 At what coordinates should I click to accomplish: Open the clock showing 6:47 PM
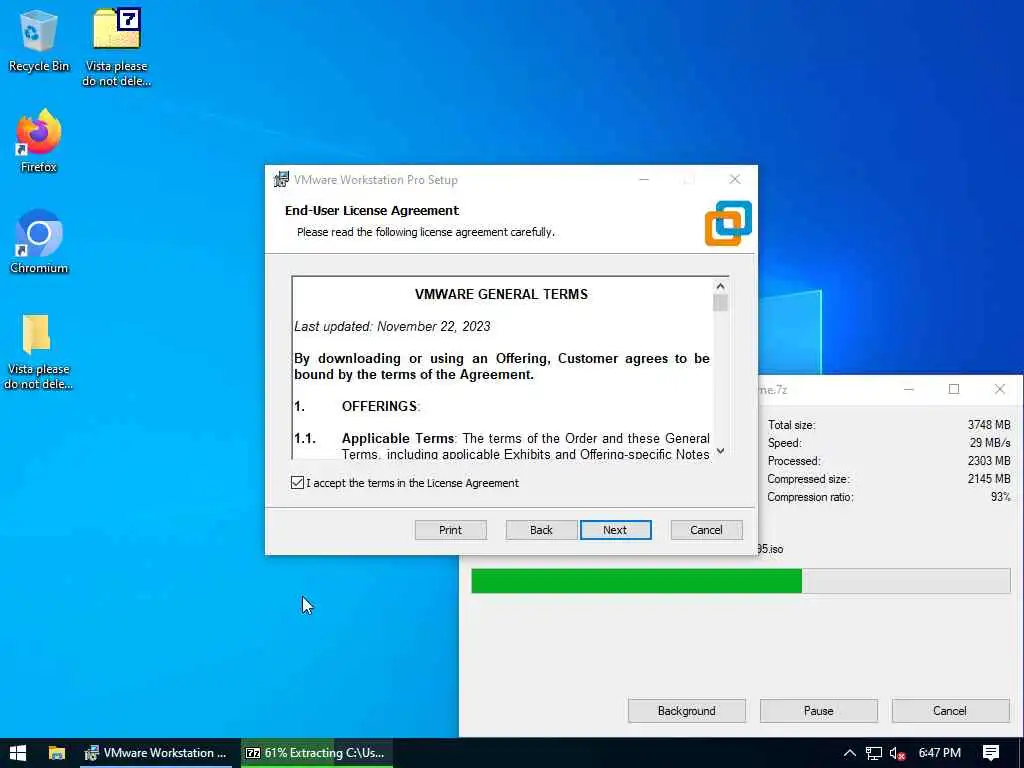(939, 753)
